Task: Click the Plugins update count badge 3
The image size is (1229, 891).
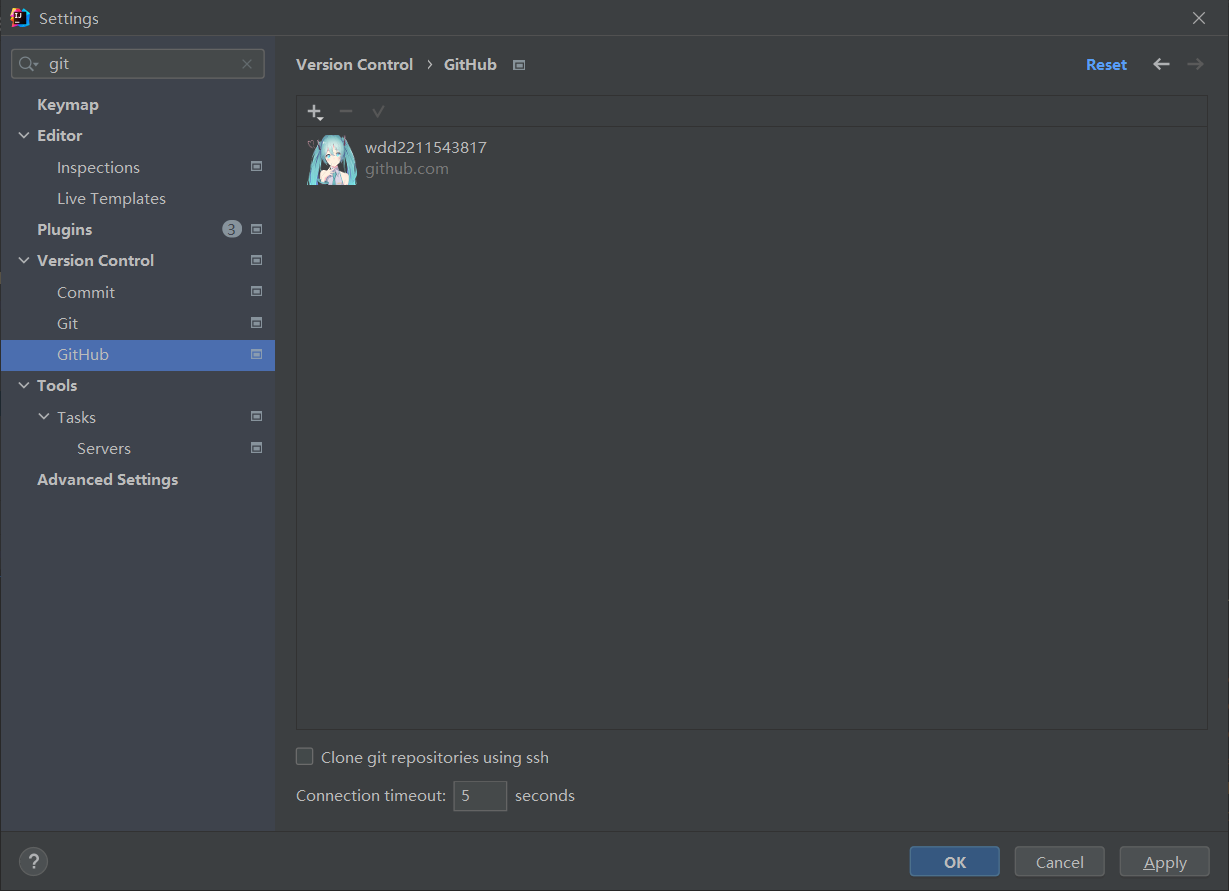Action: tap(232, 229)
